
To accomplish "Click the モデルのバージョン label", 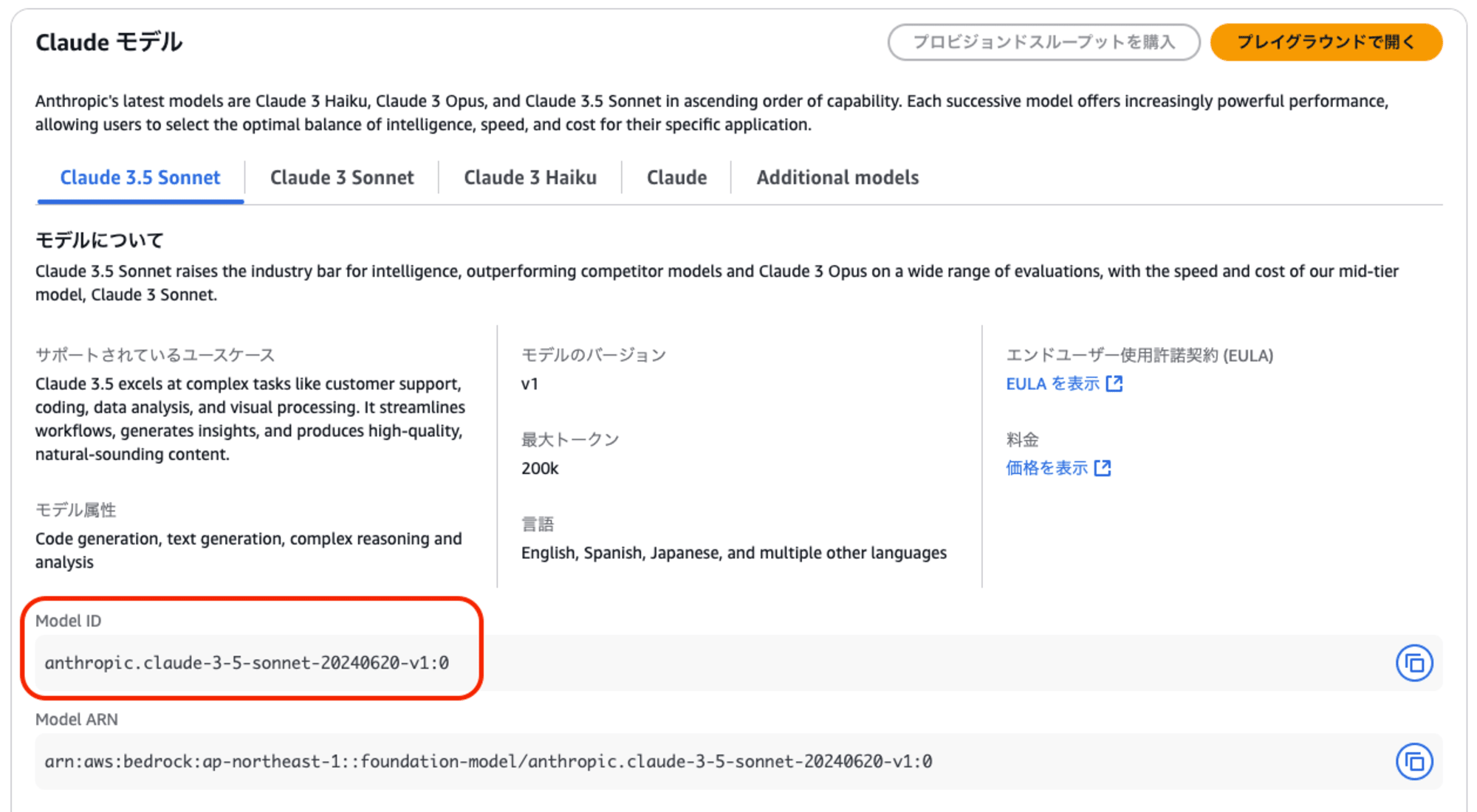I will (594, 355).
